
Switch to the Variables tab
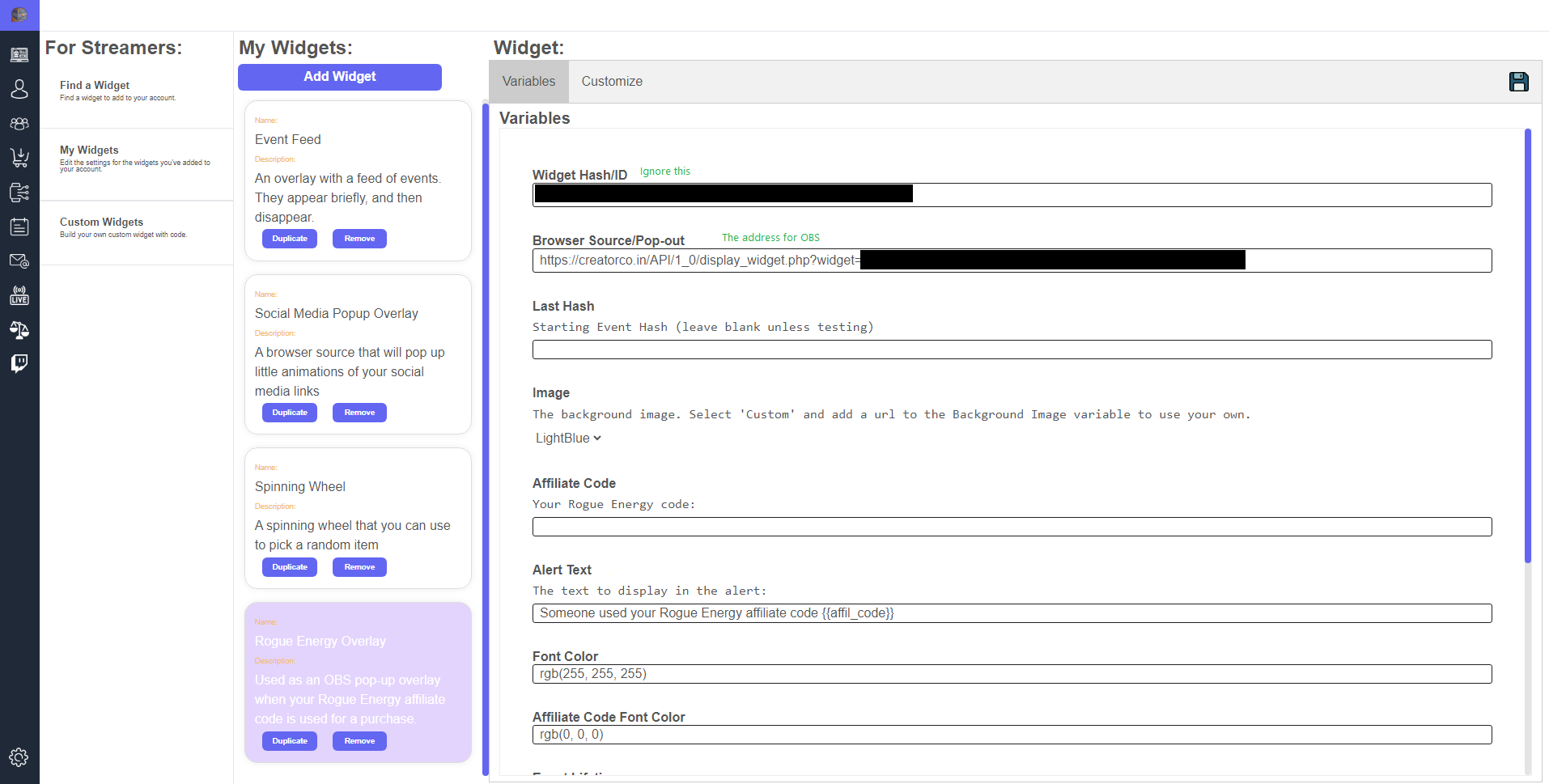click(528, 81)
